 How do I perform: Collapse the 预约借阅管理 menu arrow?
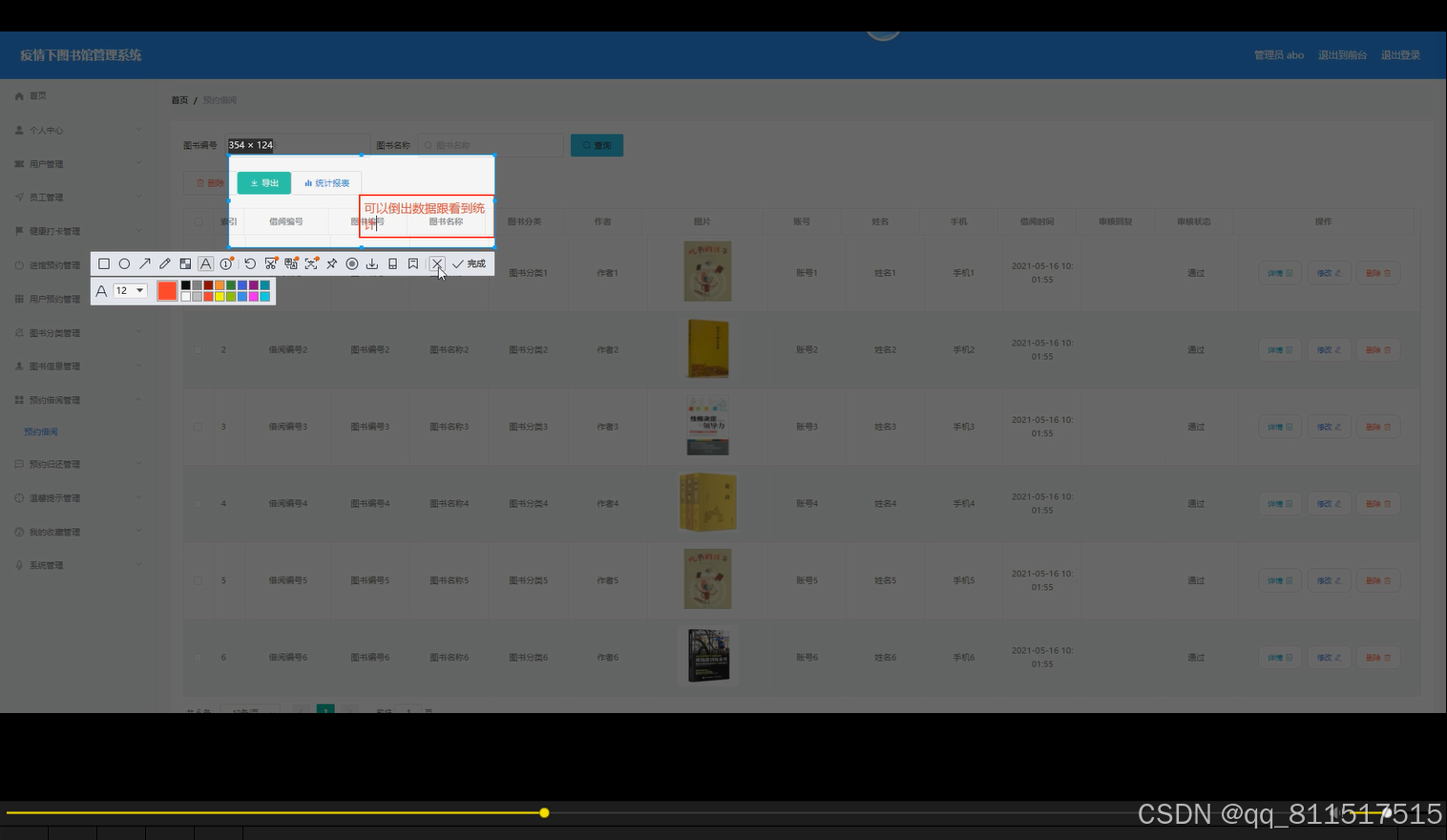[138, 400]
